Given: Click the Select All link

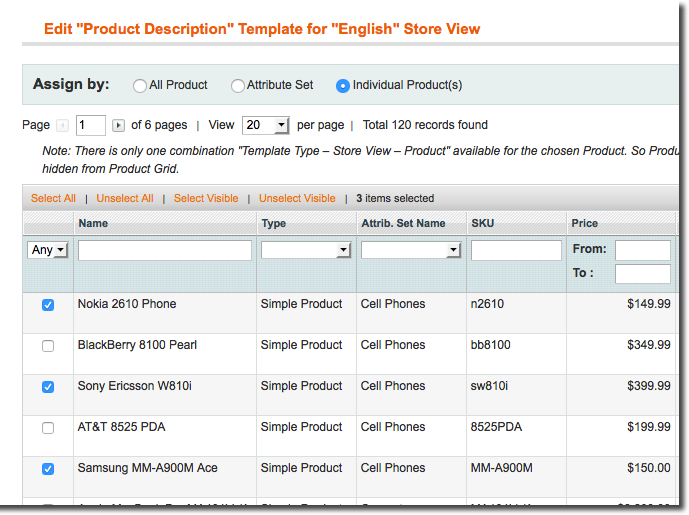Looking at the screenshot, I should pos(53,198).
